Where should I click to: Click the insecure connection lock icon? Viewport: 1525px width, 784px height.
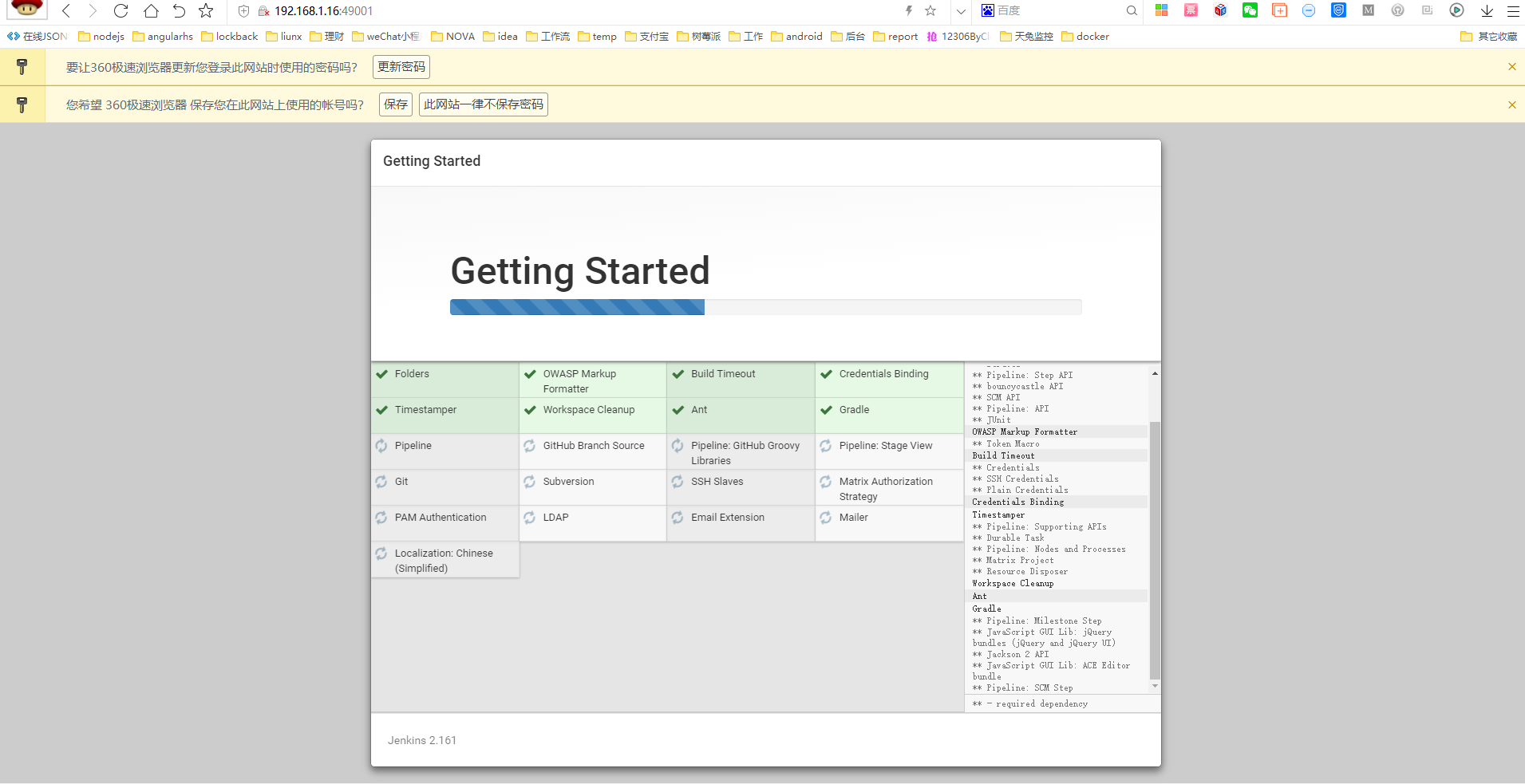(263, 11)
